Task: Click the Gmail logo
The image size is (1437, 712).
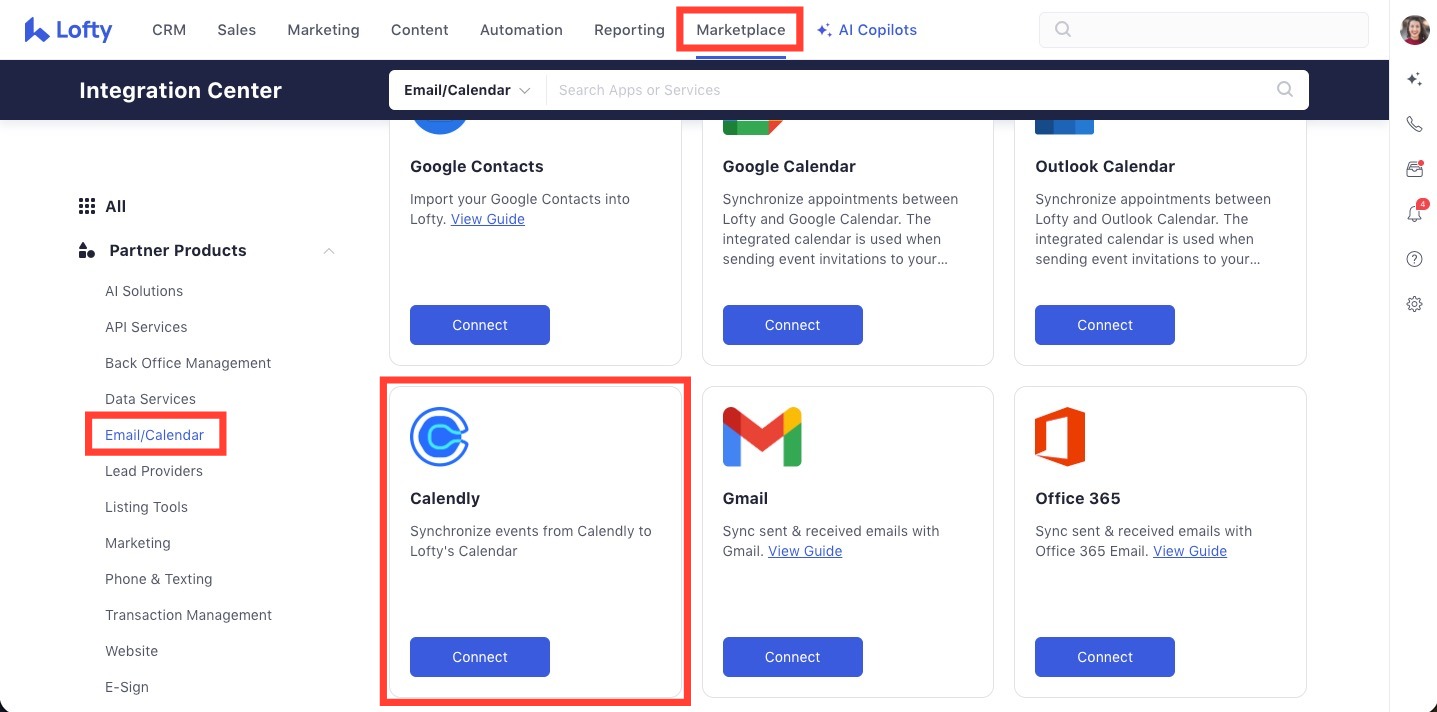Action: [762, 437]
